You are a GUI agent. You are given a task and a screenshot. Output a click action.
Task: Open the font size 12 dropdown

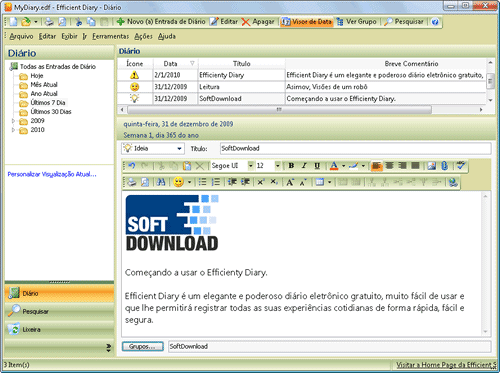coord(277,166)
